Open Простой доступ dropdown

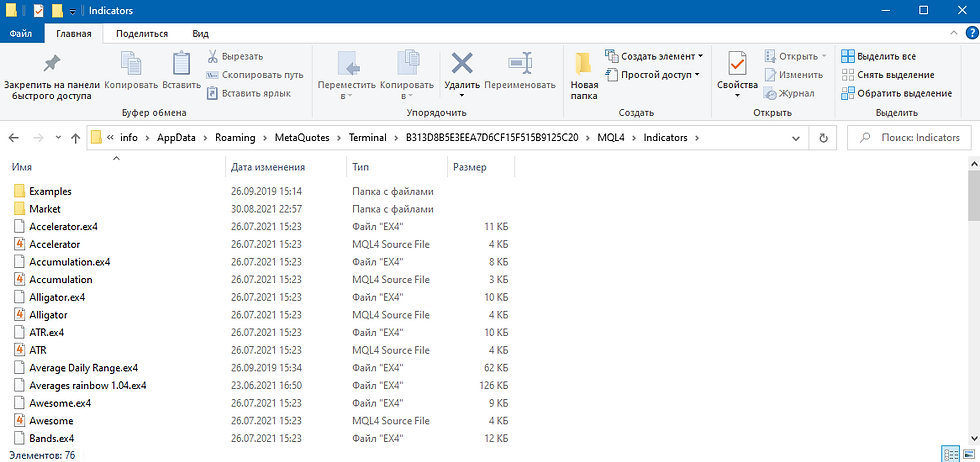coord(652,75)
